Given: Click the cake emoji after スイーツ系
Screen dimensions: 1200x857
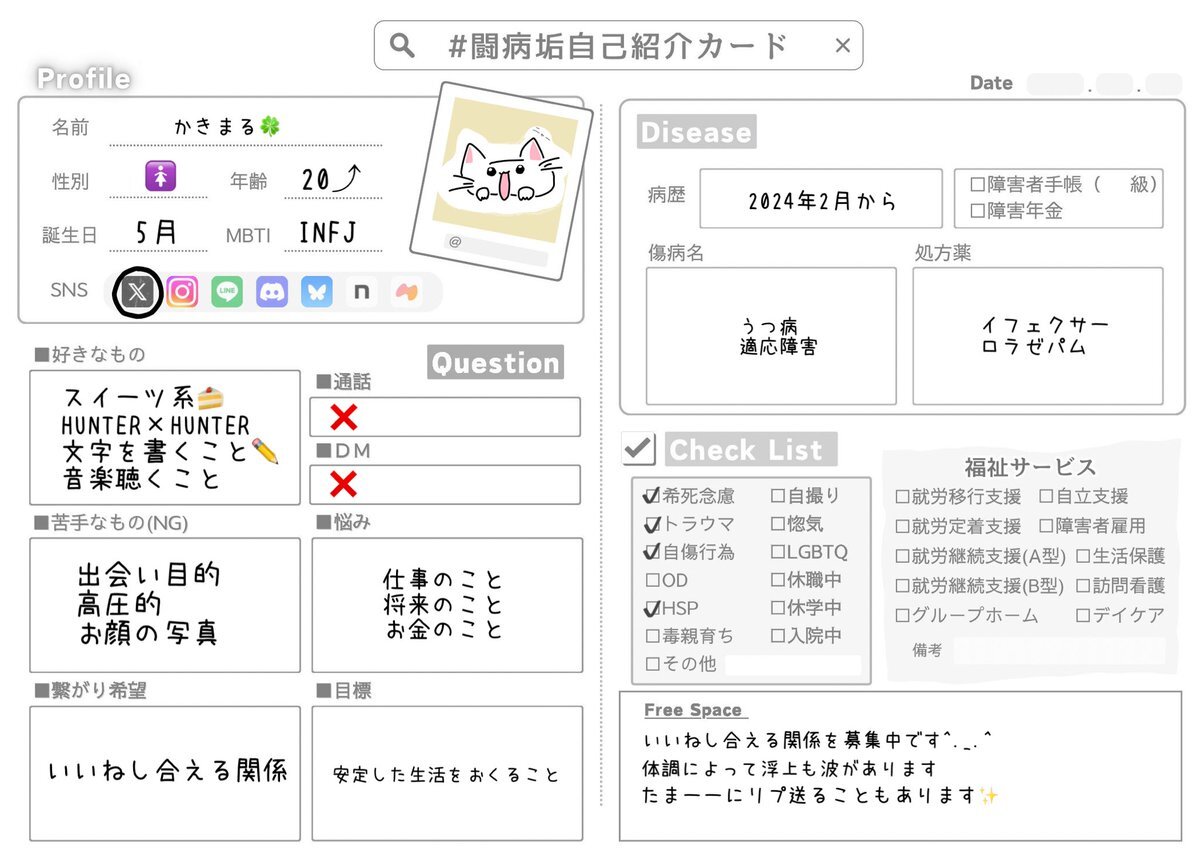Looking at the screenshot, I should point(209,398).
